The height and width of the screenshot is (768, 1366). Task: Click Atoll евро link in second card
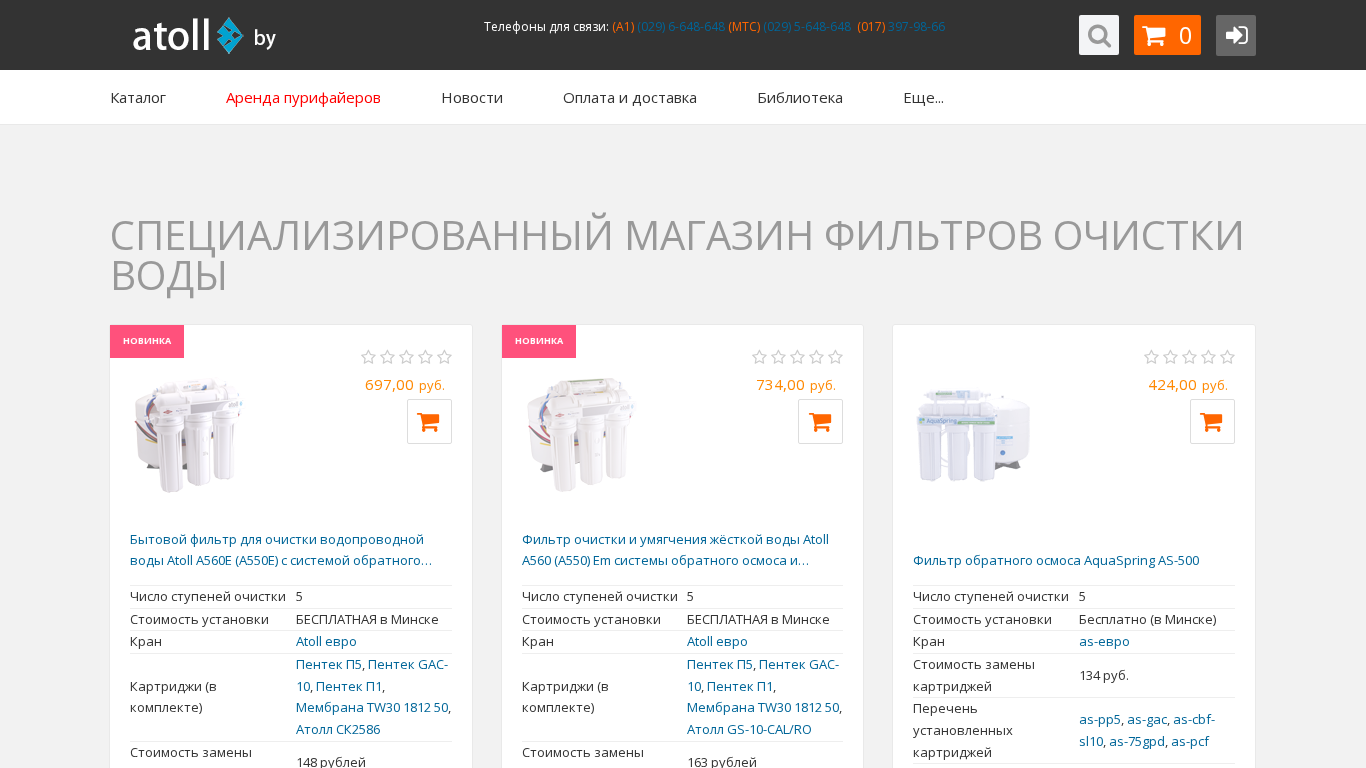pyautogui.click(x=717, y=642)
